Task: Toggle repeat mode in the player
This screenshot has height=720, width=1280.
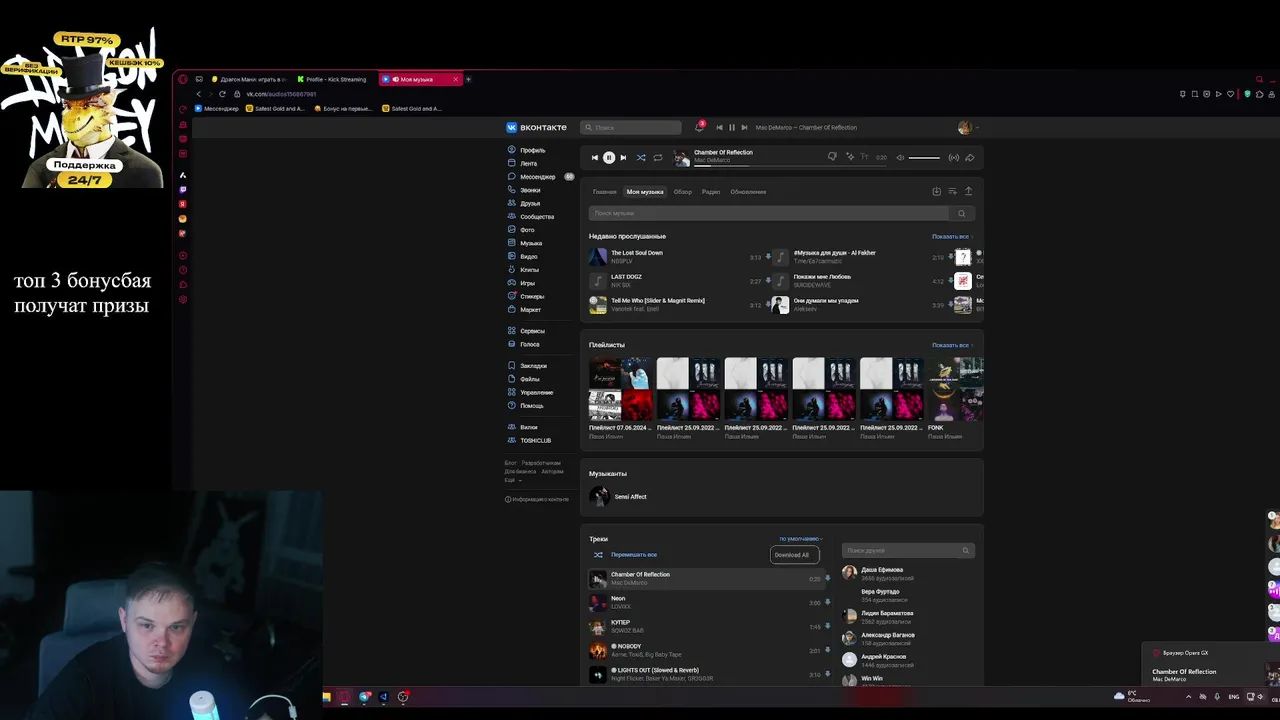Action: pos(657,157)
